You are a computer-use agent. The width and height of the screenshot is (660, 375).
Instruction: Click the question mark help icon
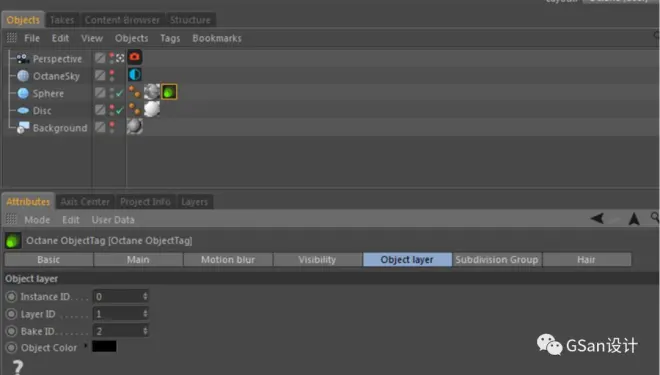click(x=18, y=367)
